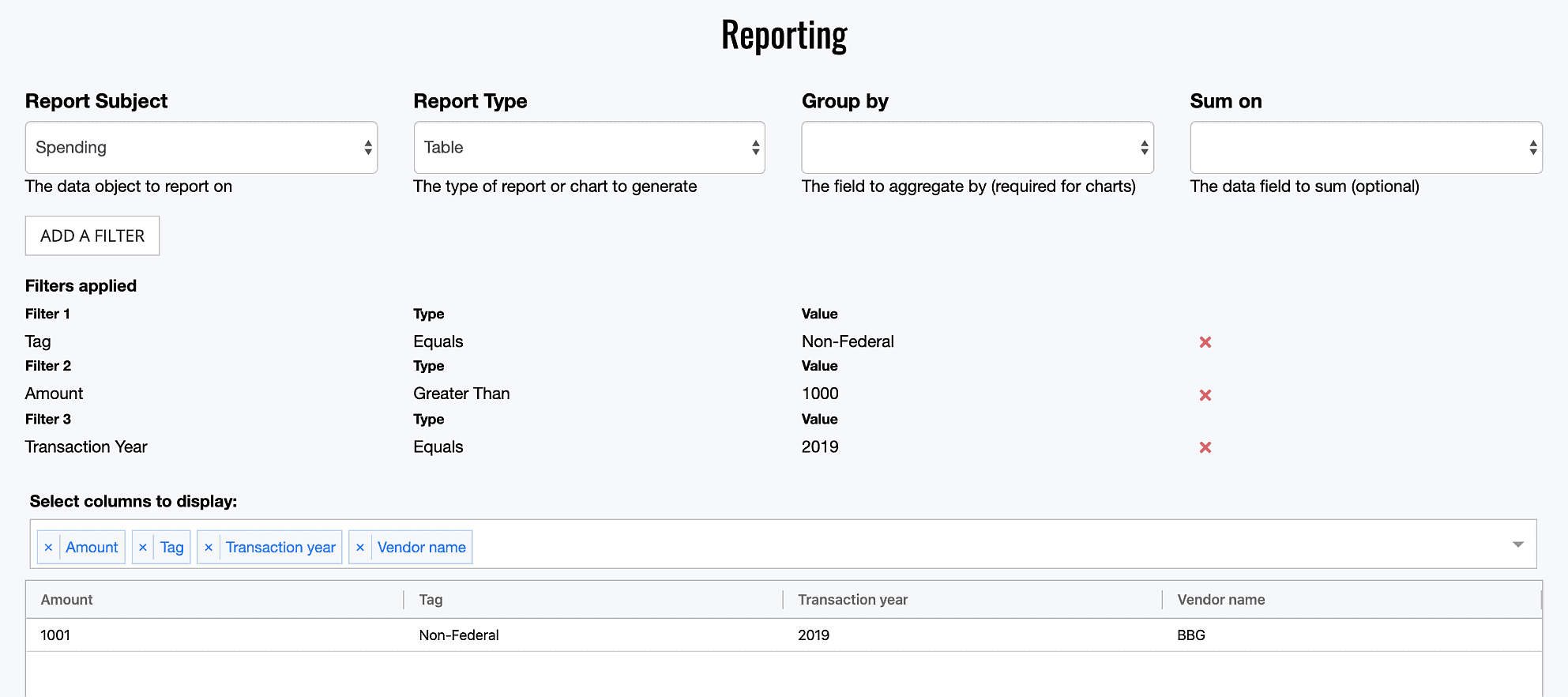The height and width of the screenshot is (697, 1568).
Task: Remove the Amount column chip
Action: [x=49, y=547]
